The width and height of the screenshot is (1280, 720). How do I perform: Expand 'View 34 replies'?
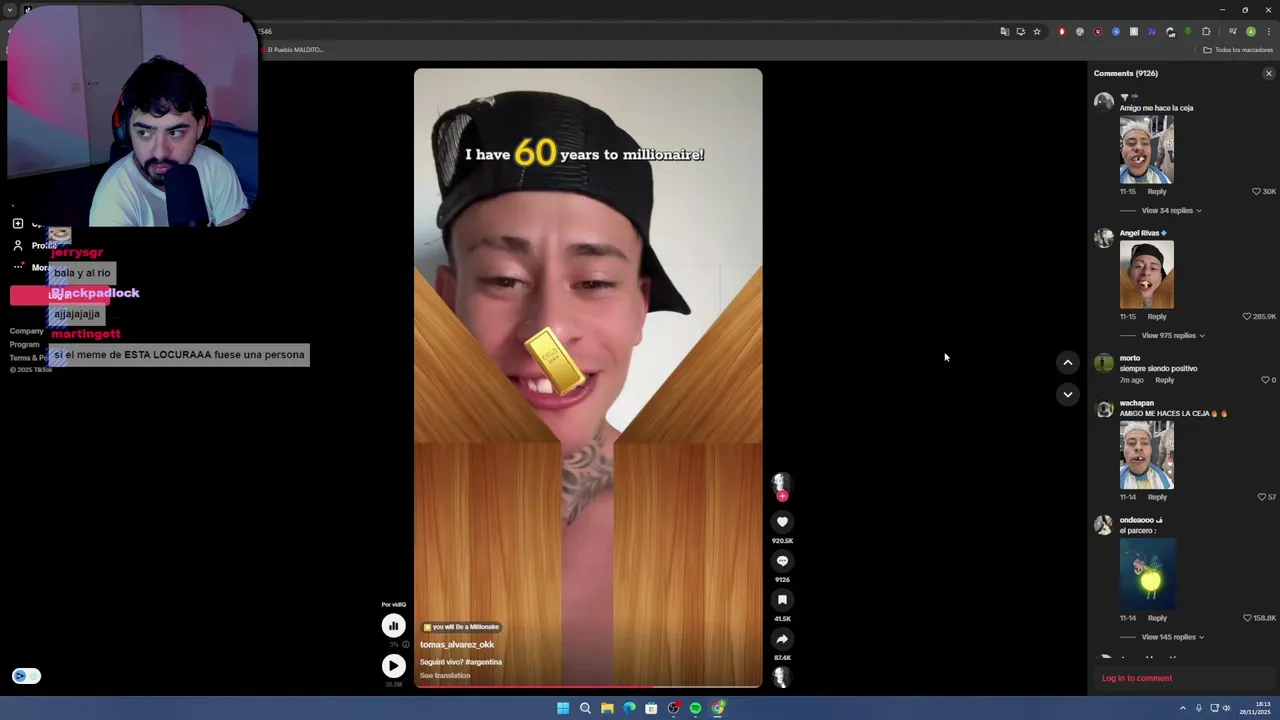1171,211
